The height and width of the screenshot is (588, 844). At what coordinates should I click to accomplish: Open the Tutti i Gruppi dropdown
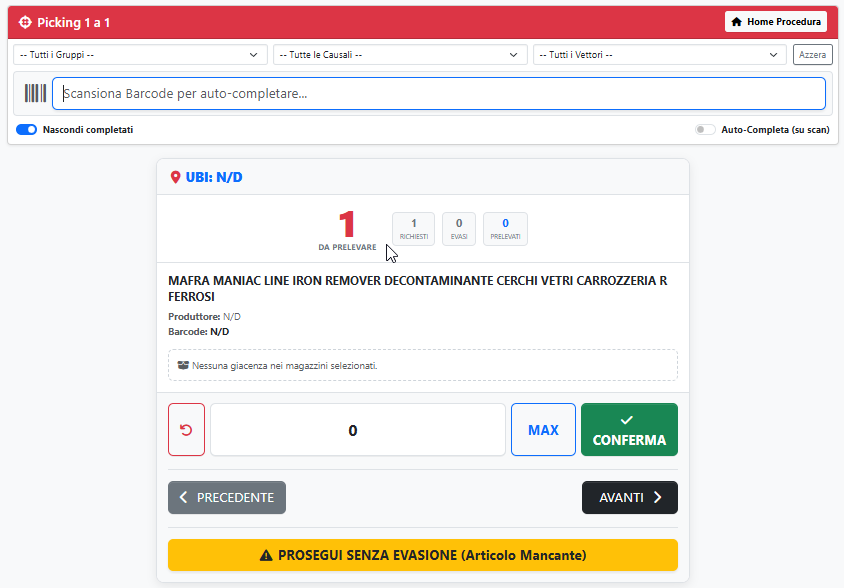(x=140, y=55)
